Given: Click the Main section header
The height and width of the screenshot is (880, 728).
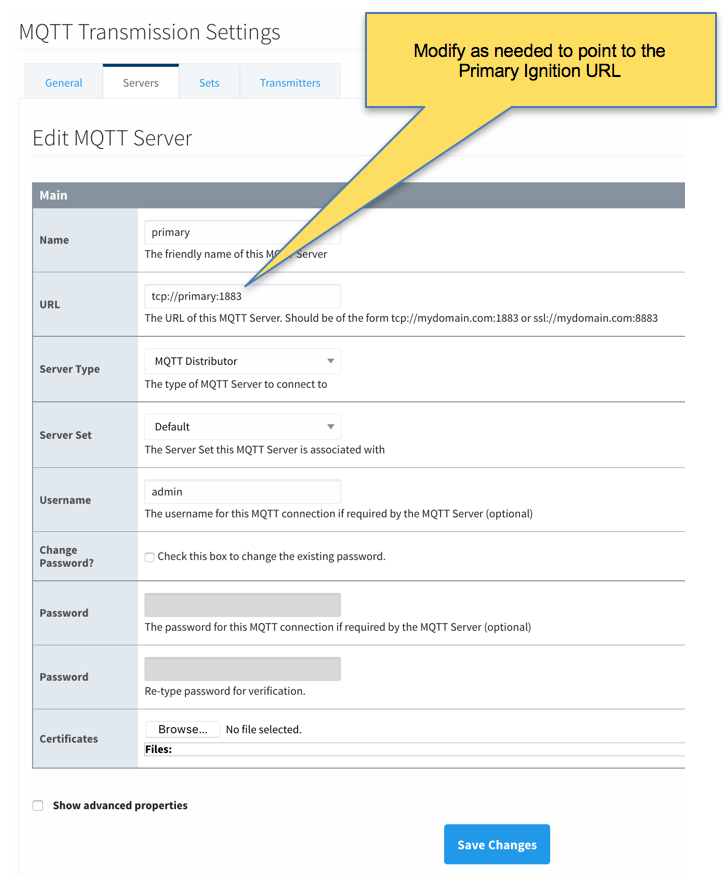Looking at the screenshot, I should (358, 195).
